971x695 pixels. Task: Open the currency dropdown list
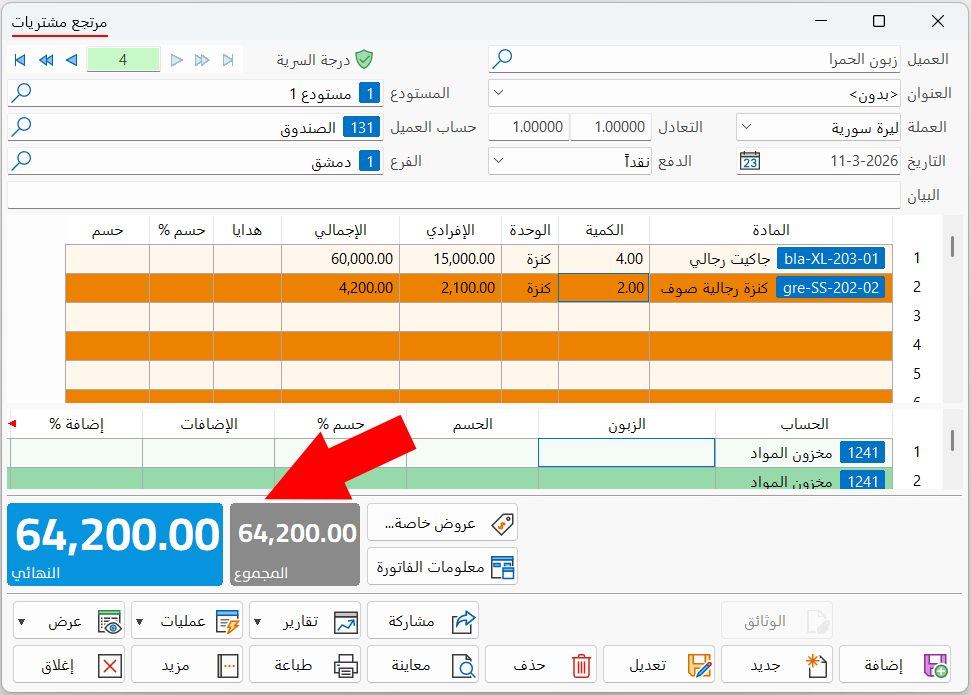click(x=746, y=127)
